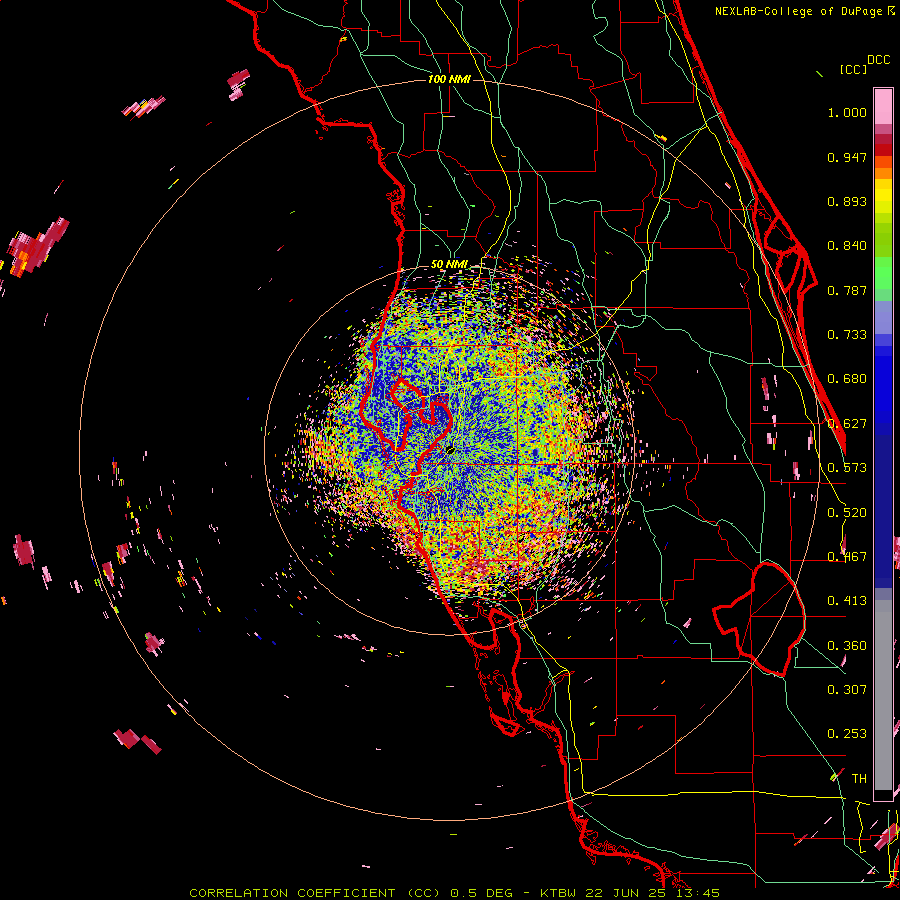Click the 0.733 color scale value
The image size is (900, 900).
847,335
